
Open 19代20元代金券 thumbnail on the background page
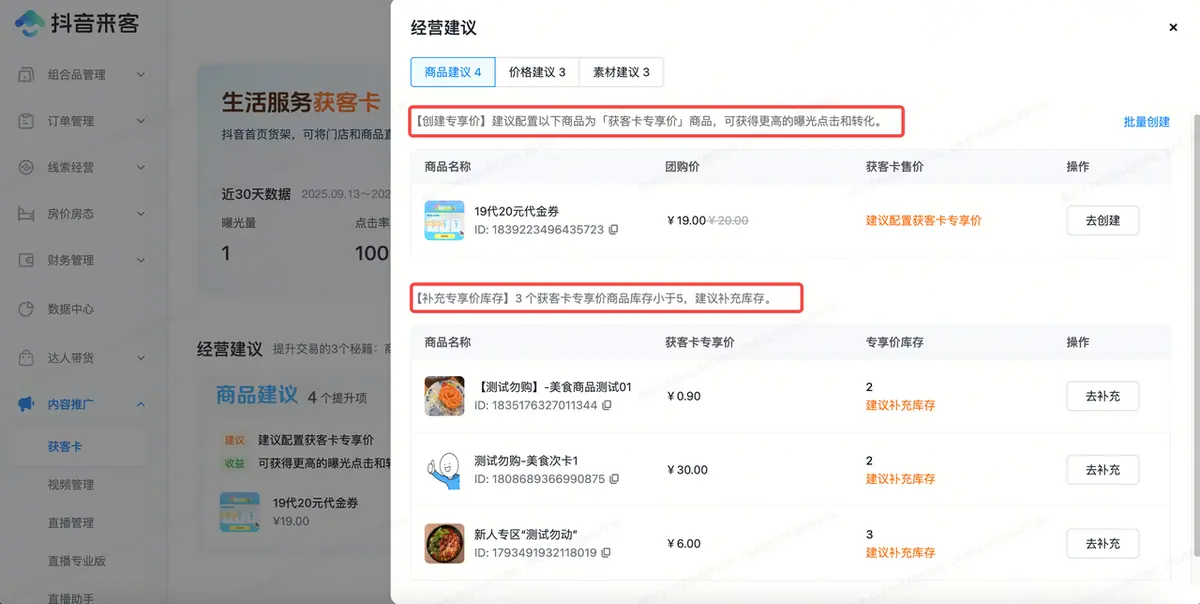click(240, 512)
